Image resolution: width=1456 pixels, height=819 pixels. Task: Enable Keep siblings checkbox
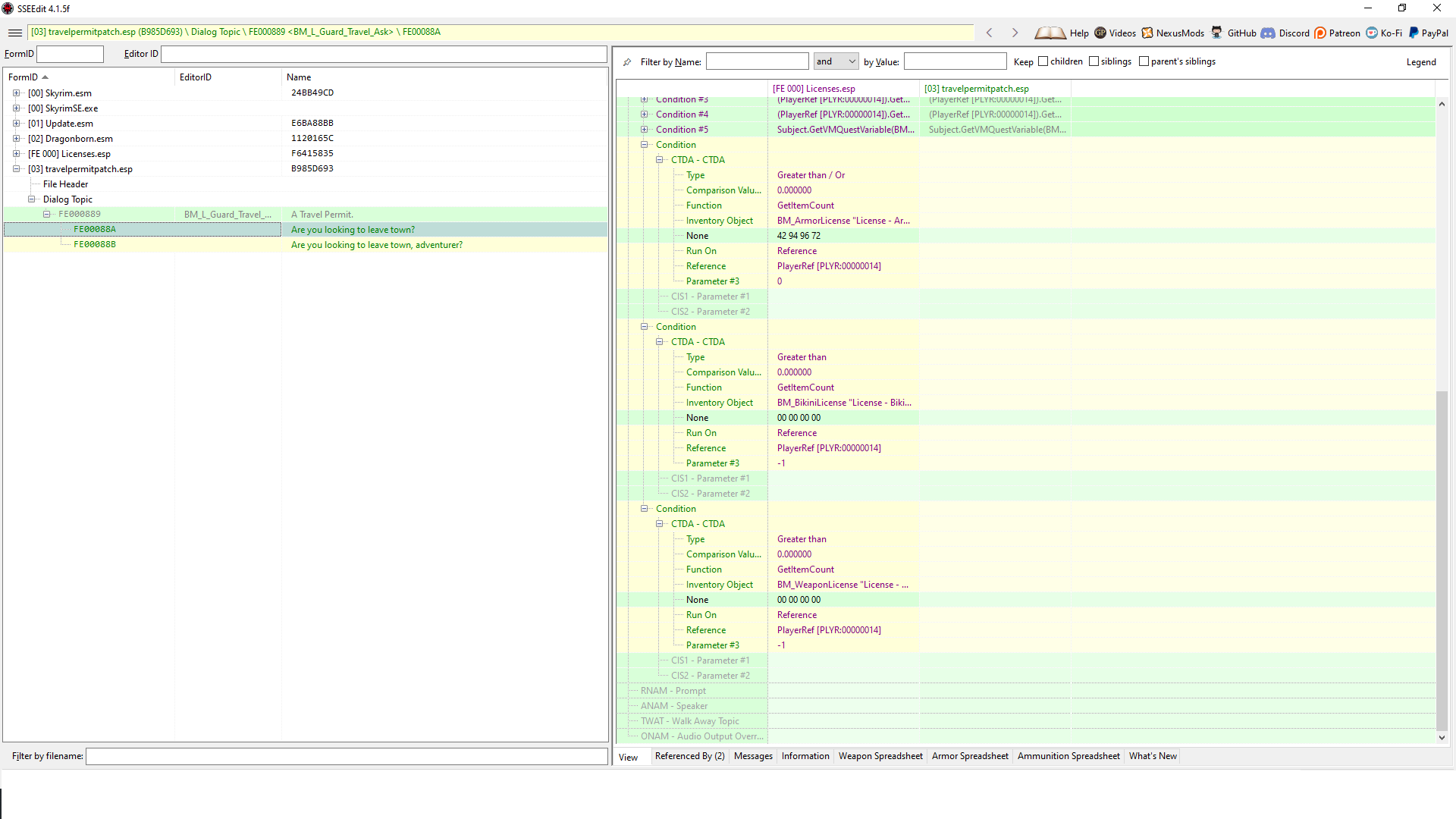pos(1094,61)
